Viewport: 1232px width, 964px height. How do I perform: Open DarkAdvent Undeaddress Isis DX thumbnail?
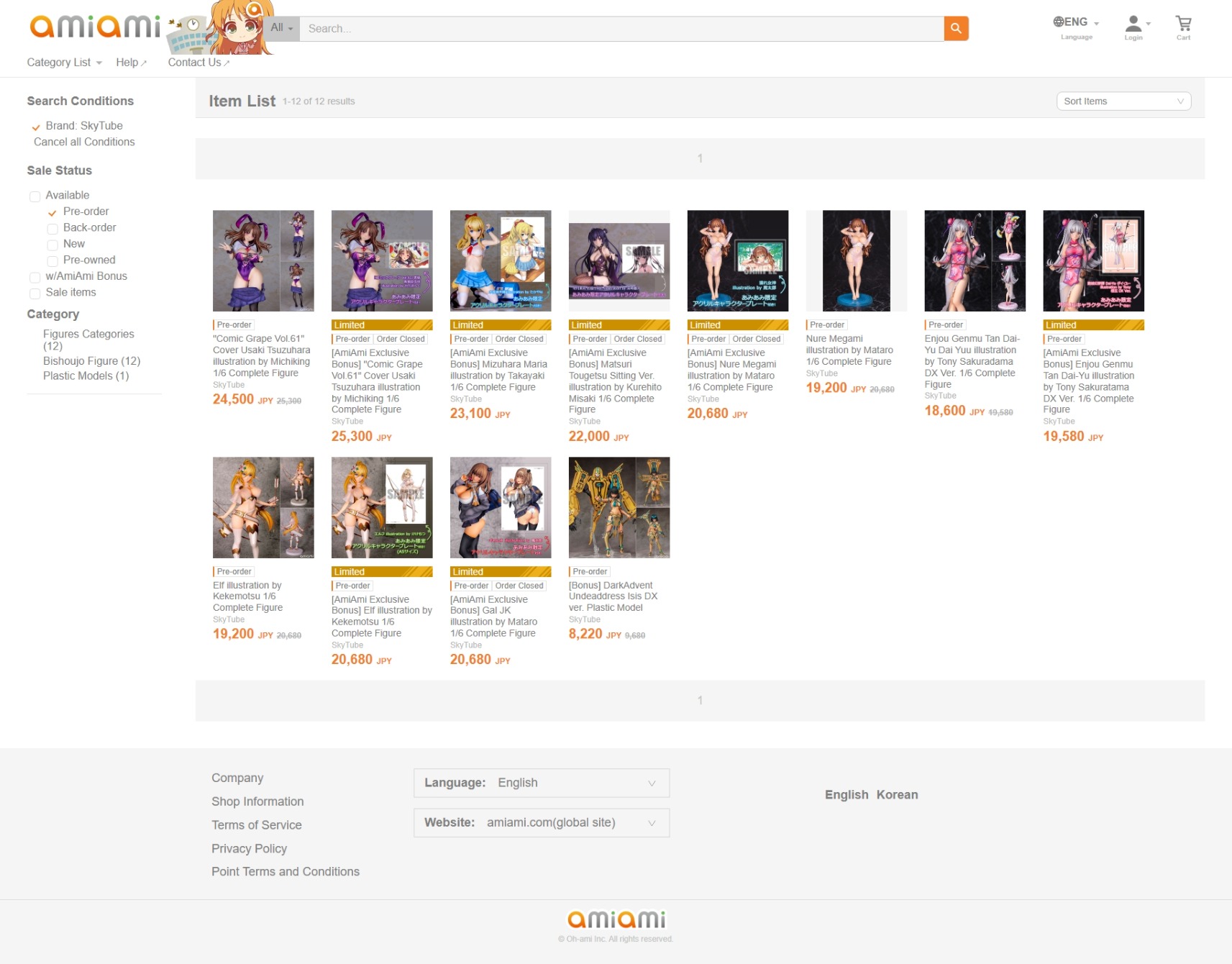click(619, 507)
